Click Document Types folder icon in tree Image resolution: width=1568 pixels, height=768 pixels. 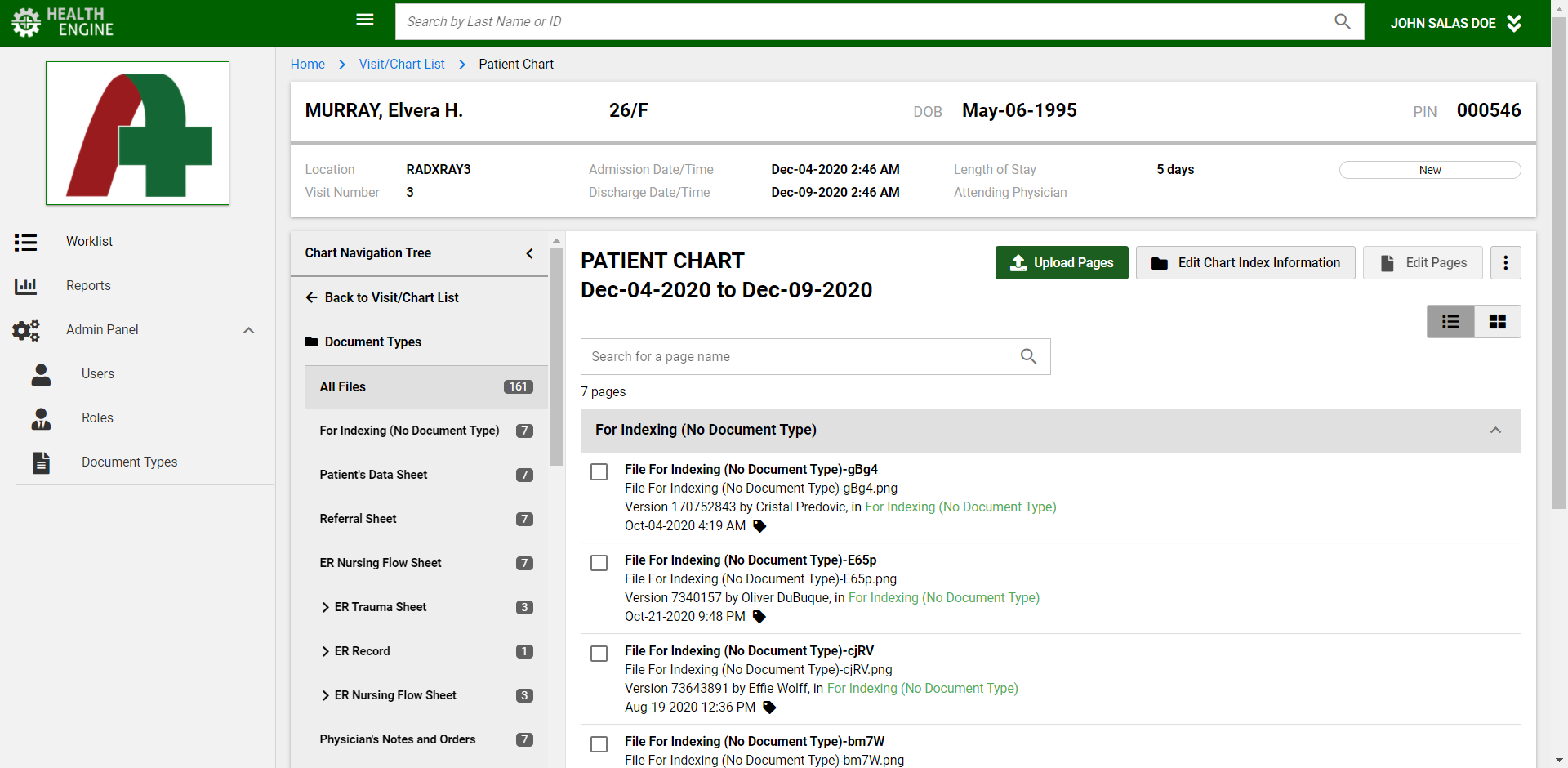point(311,342)
